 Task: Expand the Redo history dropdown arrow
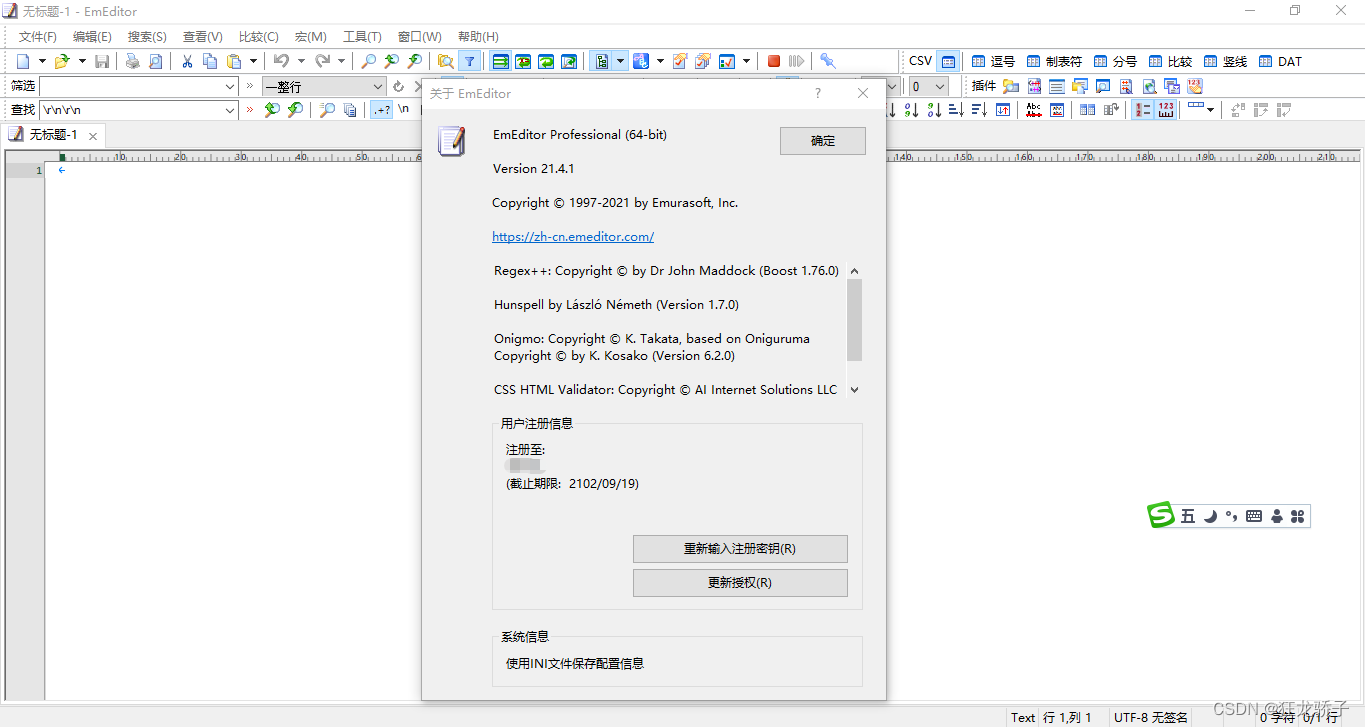(x=342, y=62)
